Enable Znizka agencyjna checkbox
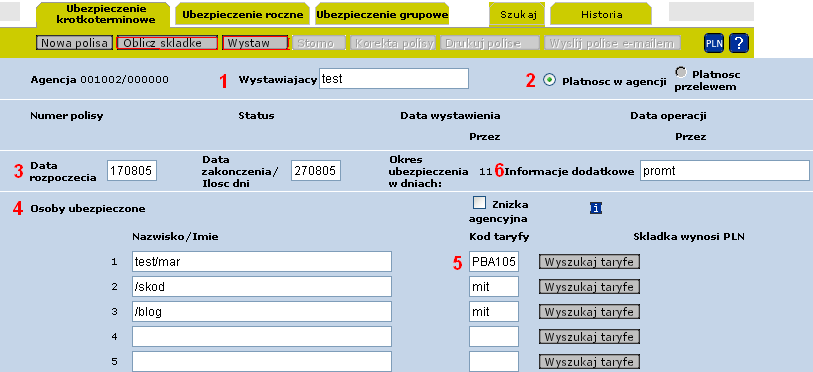The width and height of the screenshot is (813, 372). coord(480,203)
